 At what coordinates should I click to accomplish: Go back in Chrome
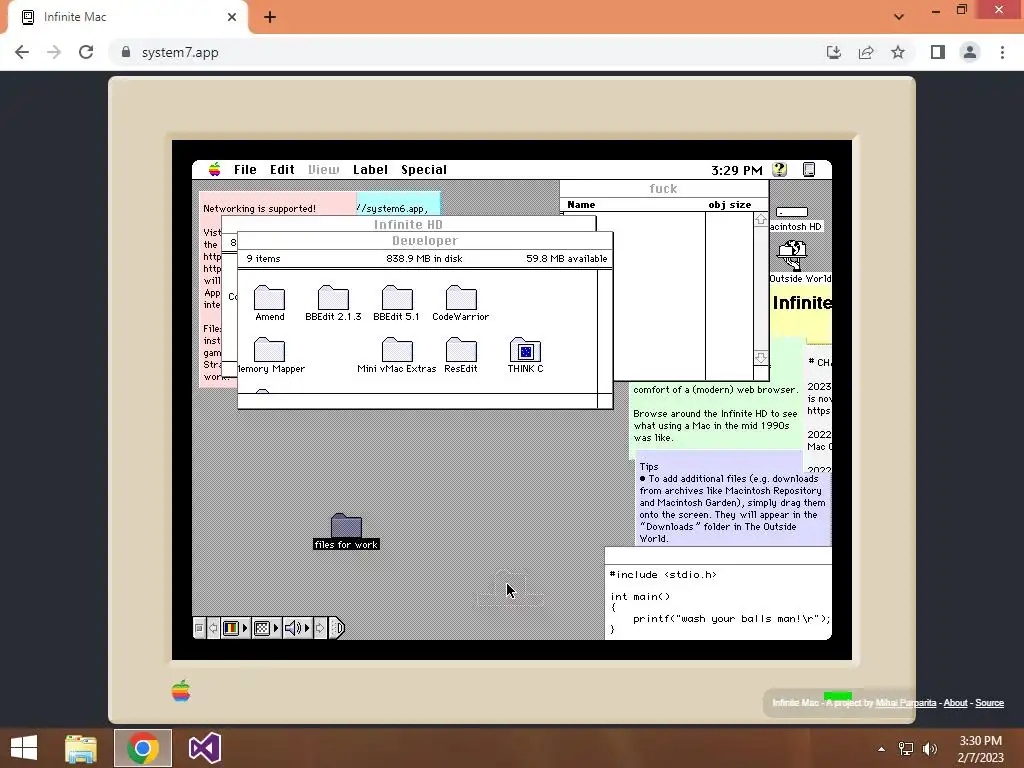[22, 52]
